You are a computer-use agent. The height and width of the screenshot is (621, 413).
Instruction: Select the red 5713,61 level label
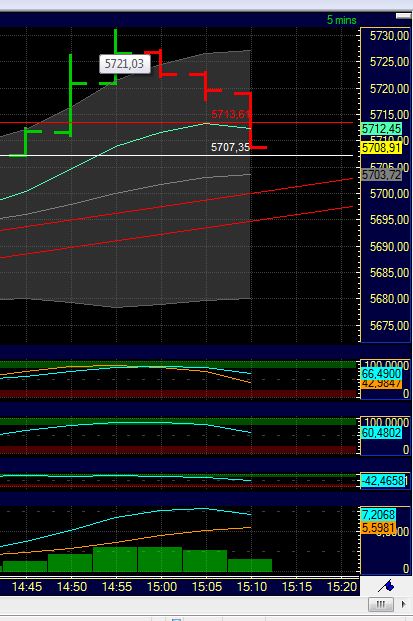pos(230,114)
